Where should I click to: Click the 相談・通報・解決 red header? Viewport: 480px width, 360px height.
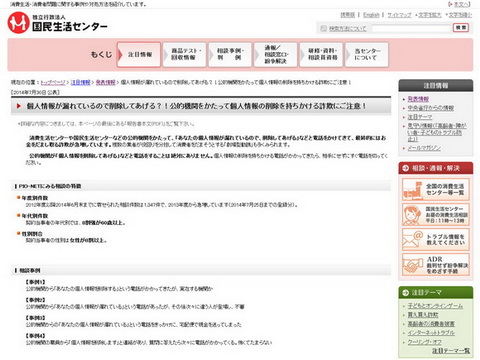[x=436, y=168]
